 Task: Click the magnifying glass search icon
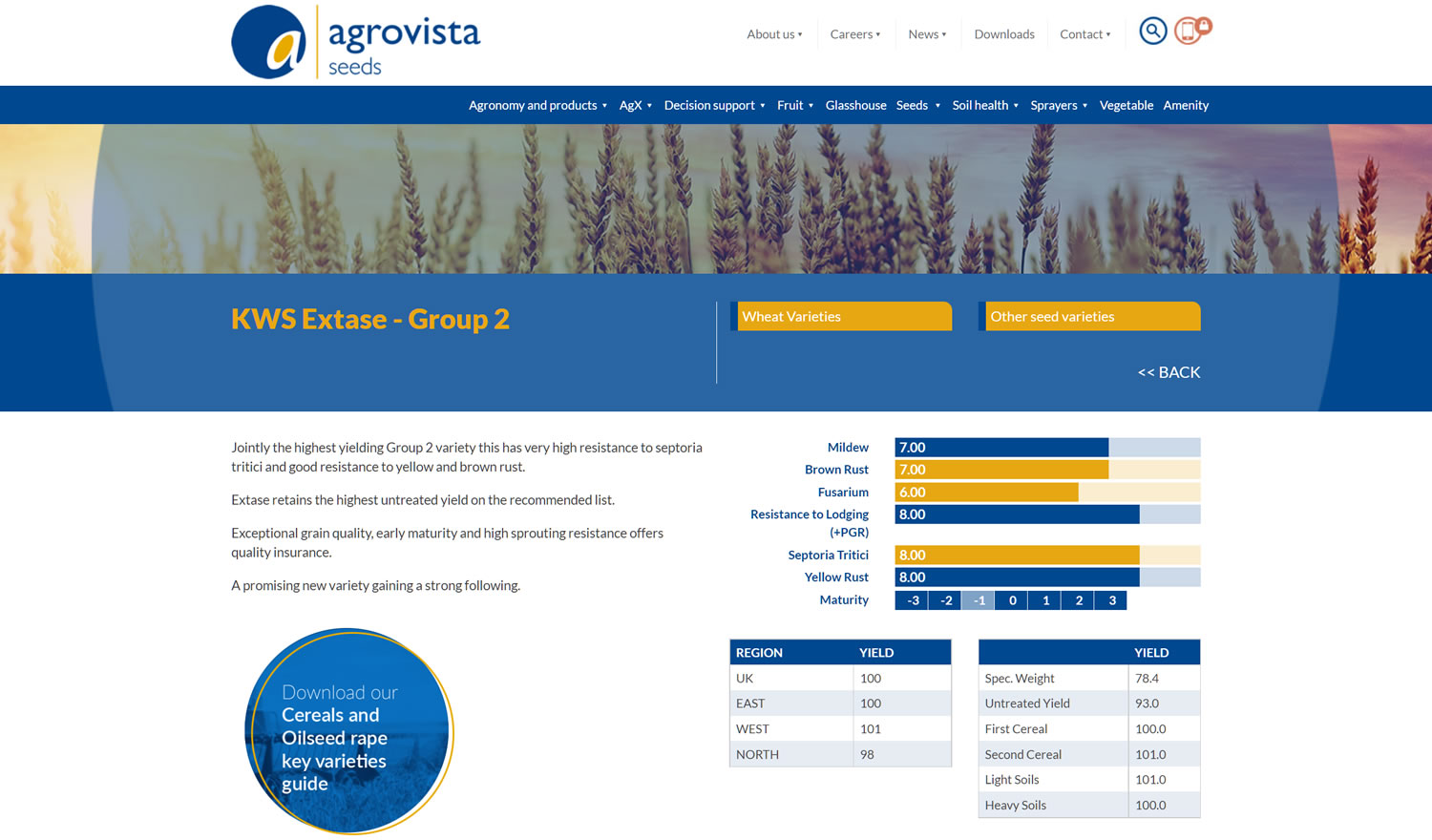(x=1152, y=31)
